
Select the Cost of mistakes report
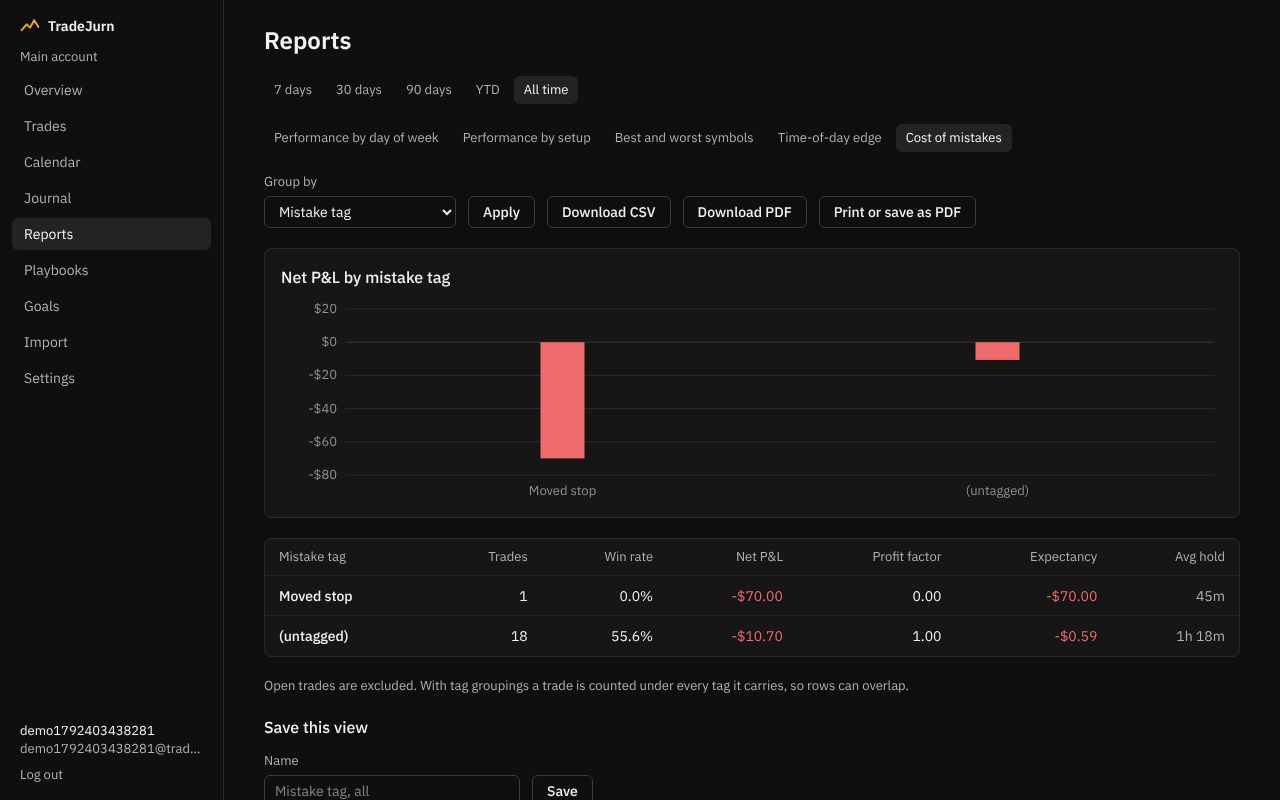click(x=954, y=138)
